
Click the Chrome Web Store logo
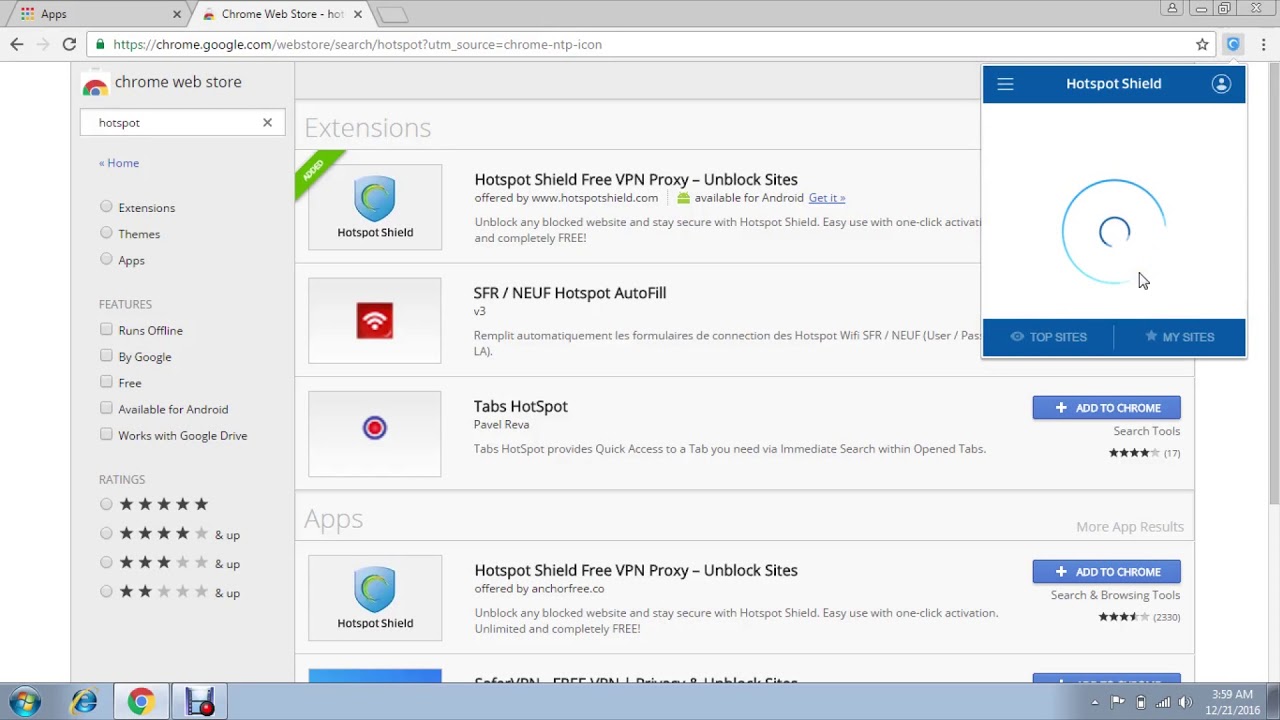click(95, 84)
